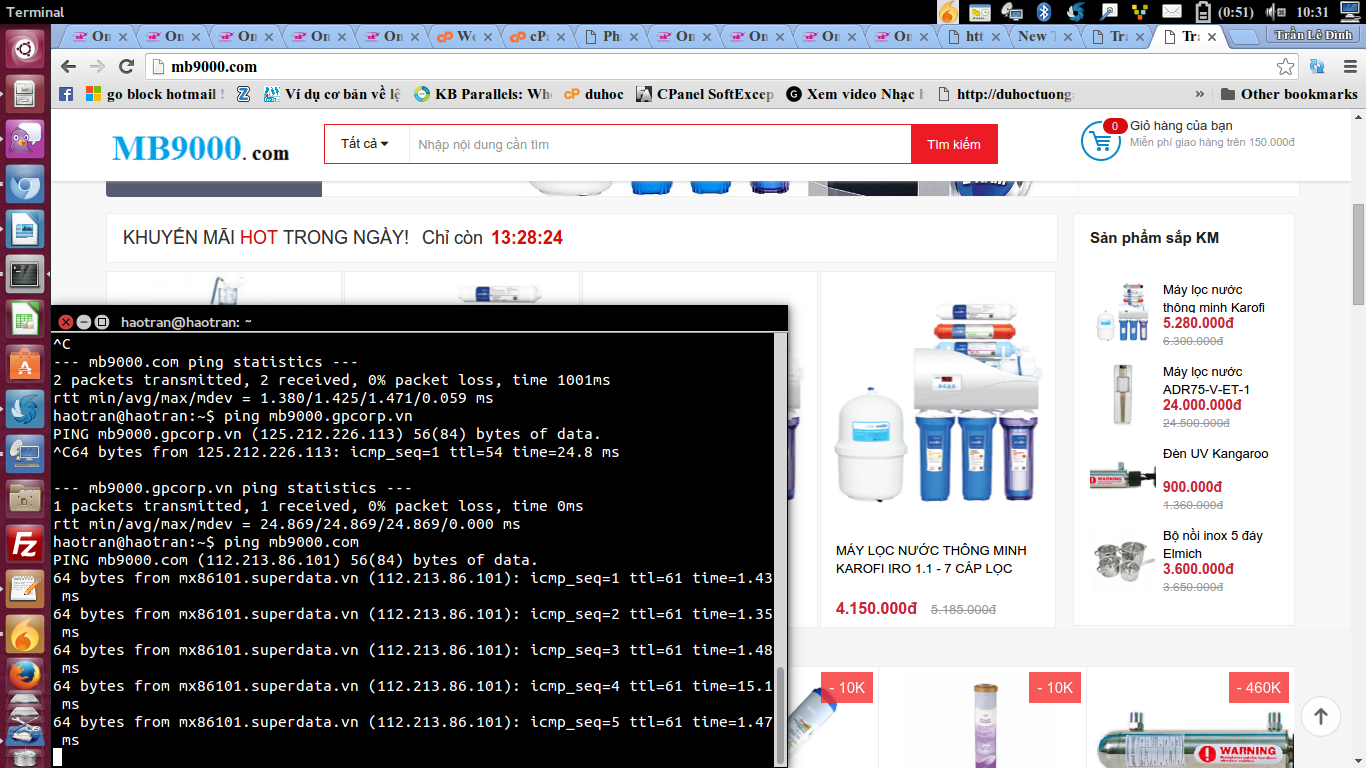1366x768 pixels.
Task: Close the active 'Tr' tab
Action: 1212,37
